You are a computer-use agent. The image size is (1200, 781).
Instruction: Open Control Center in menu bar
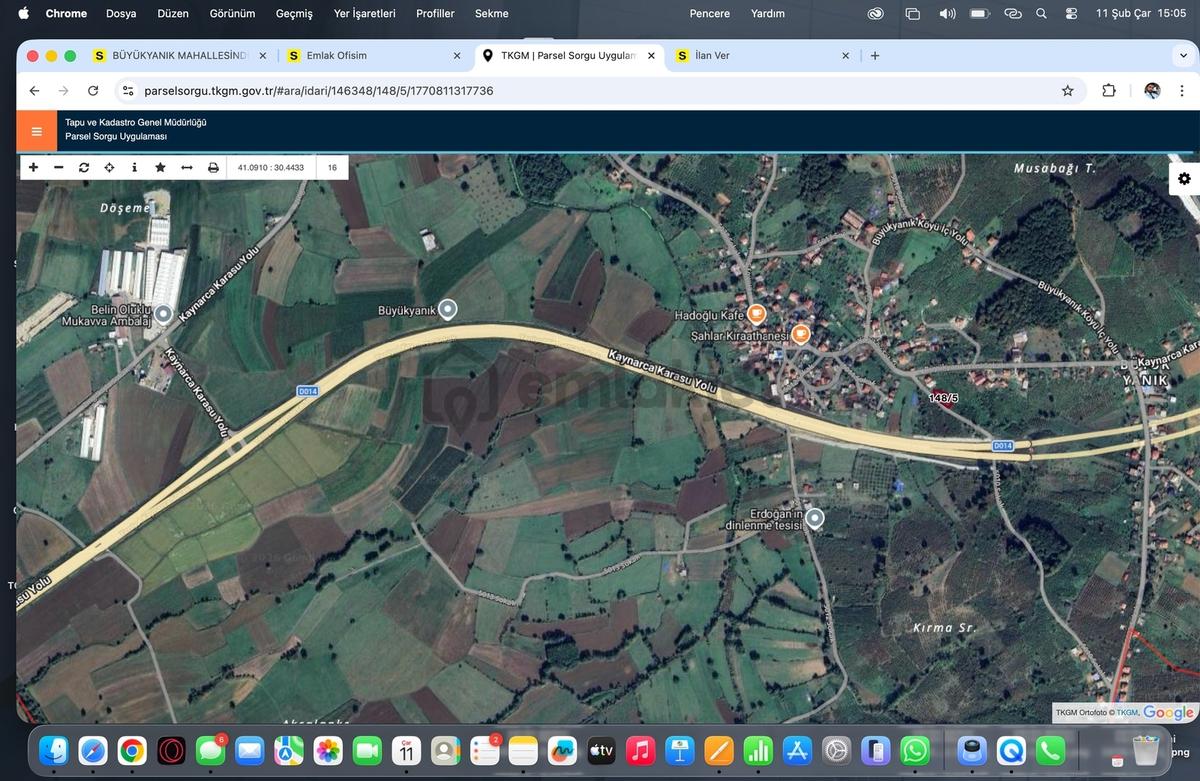1071,14
